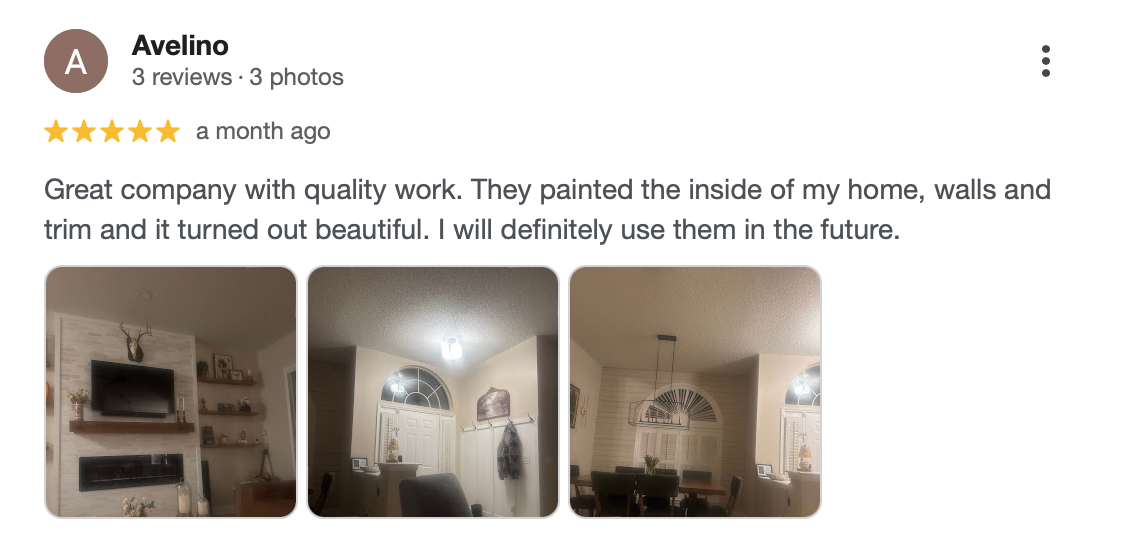
Task: Open the reviewer name "Avelino"
Action: (x=180, y=45)
